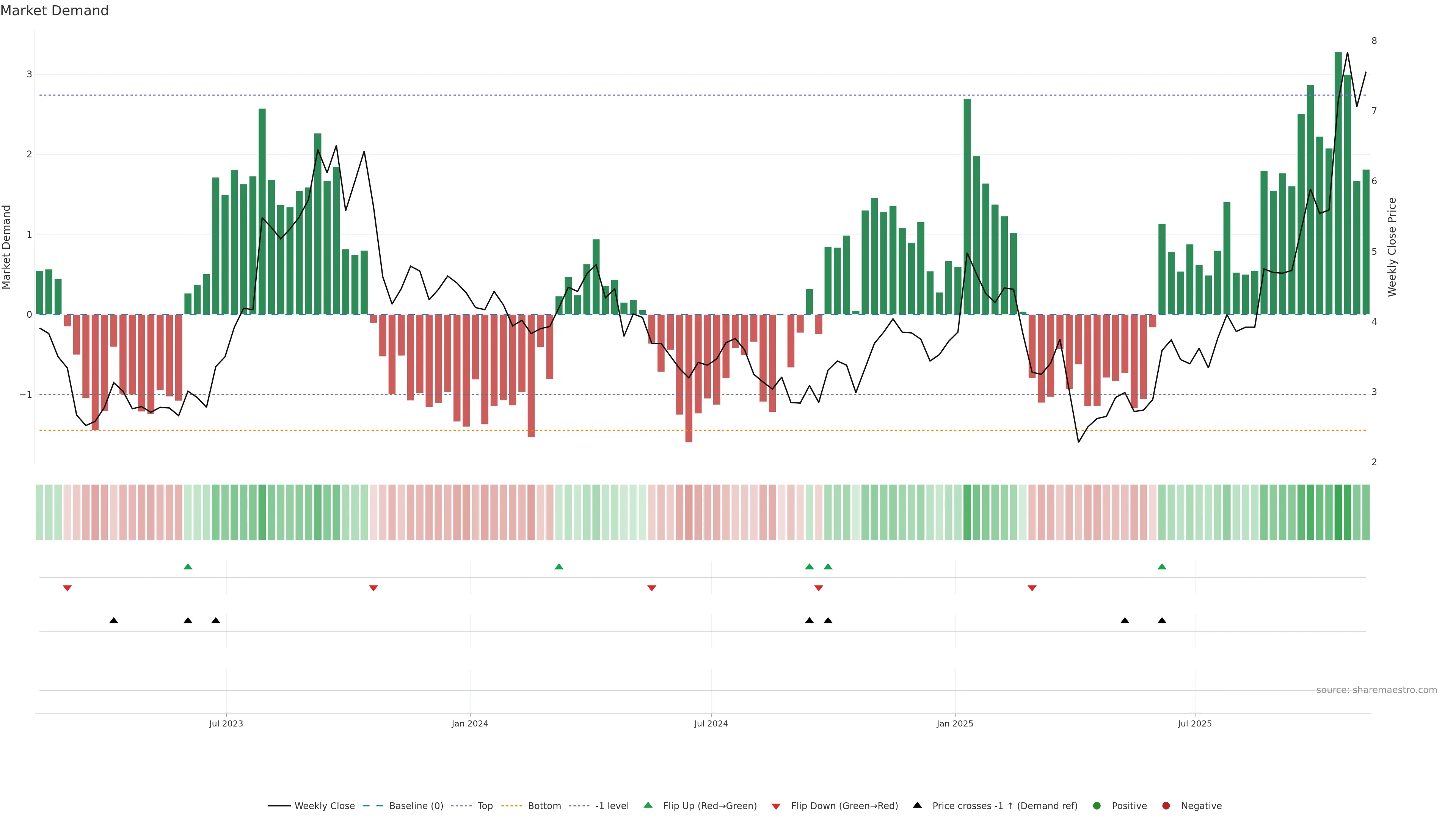Screen dimensions: 1456x819
Task: Click the rightmost green Flip Up marker
Action: coord(1162,566)
